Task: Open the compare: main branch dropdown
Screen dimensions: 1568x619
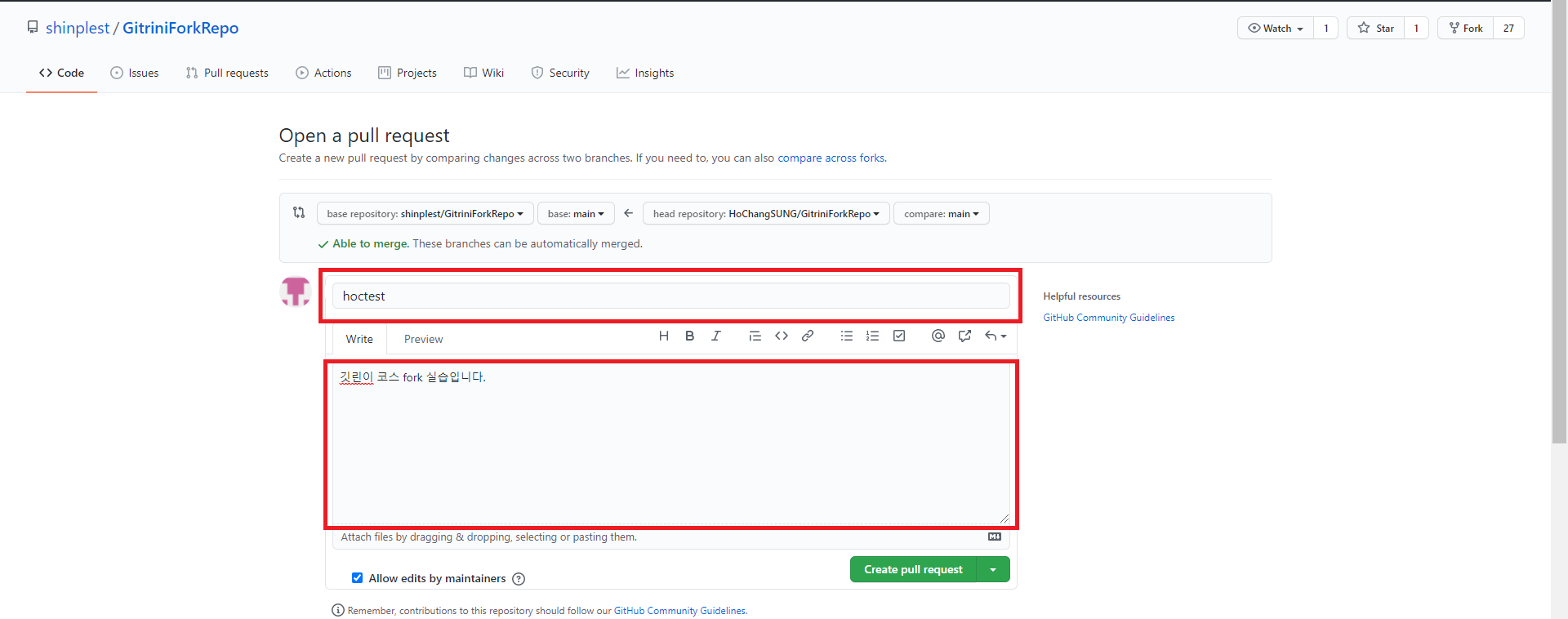Action: pyautogui.click(x=942, y=214)
